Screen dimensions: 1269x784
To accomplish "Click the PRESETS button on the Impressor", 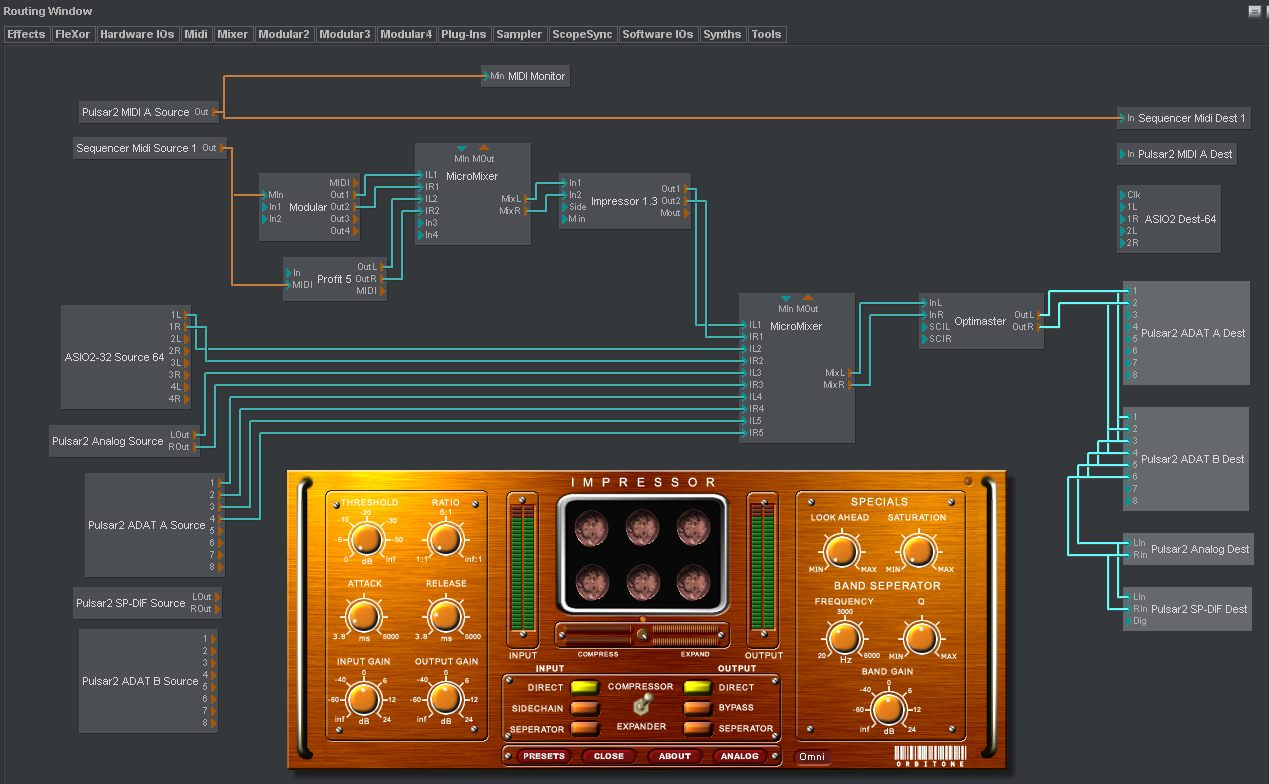I will point(543,756).
